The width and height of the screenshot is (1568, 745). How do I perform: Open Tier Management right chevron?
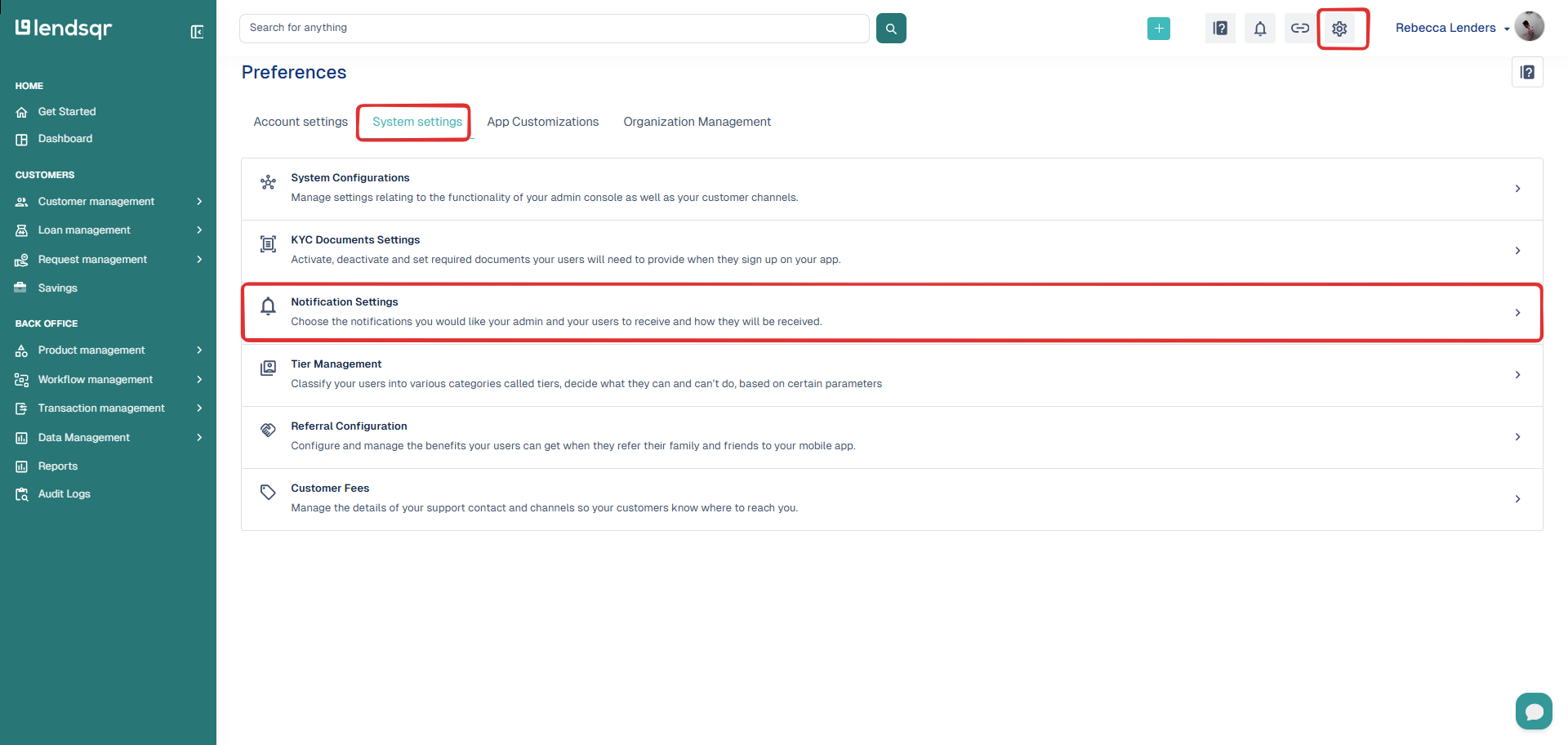1517,375
